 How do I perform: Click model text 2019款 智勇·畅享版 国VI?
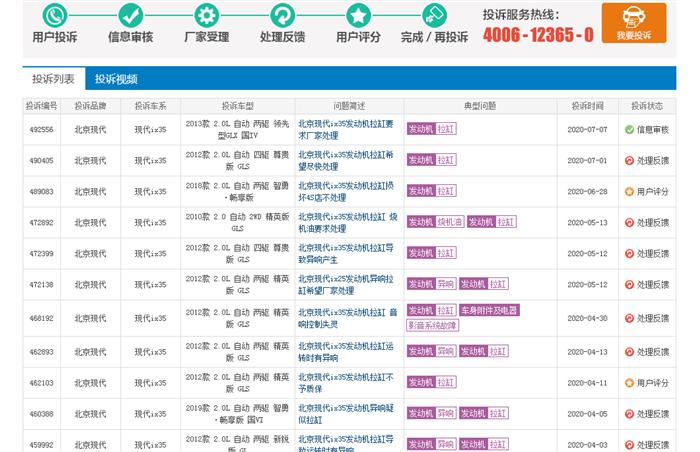[238, 414]
